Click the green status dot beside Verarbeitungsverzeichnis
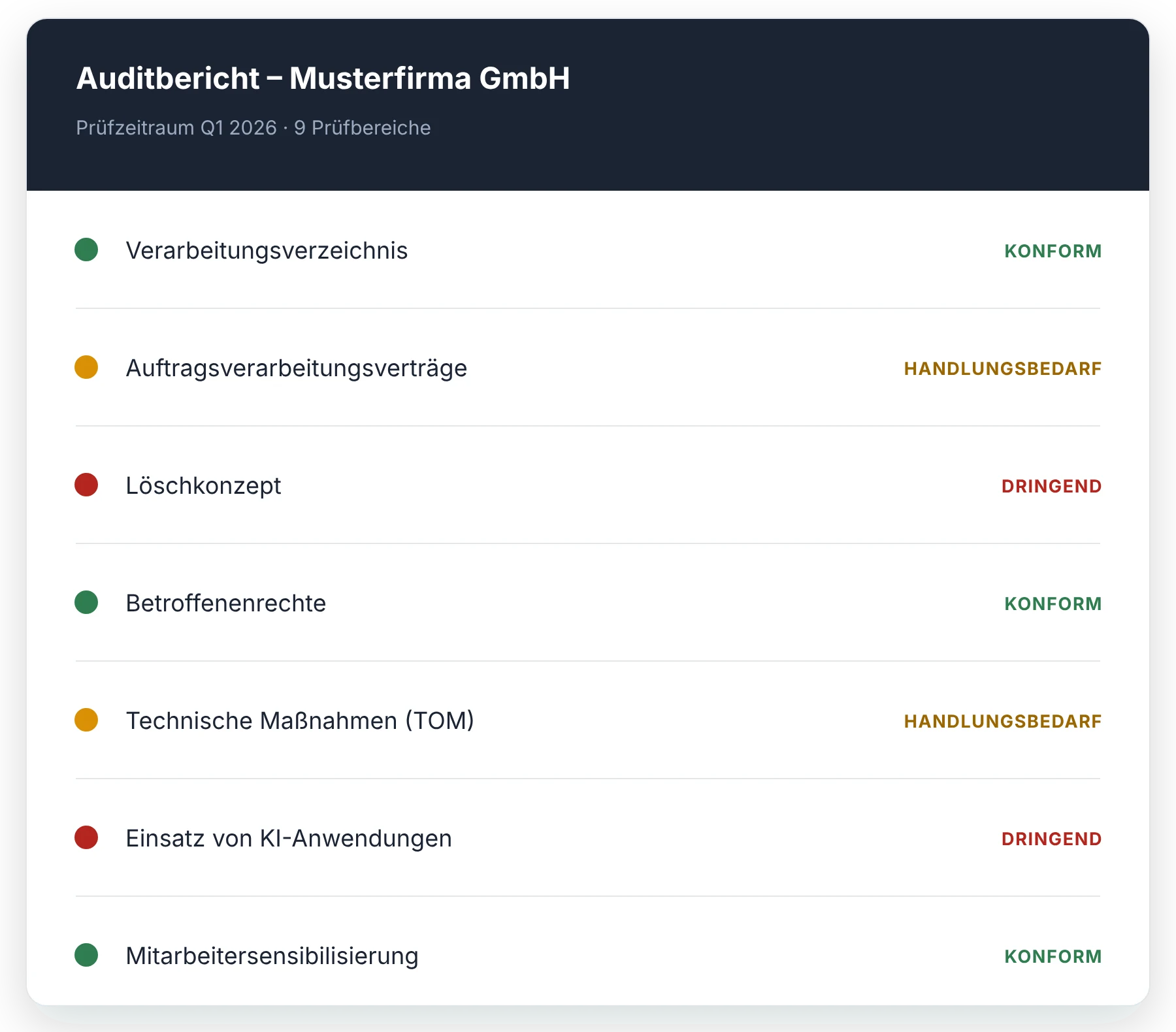Image resolution: width=1176 pixels, height=1032 pixels. click(x=86, y=250)
